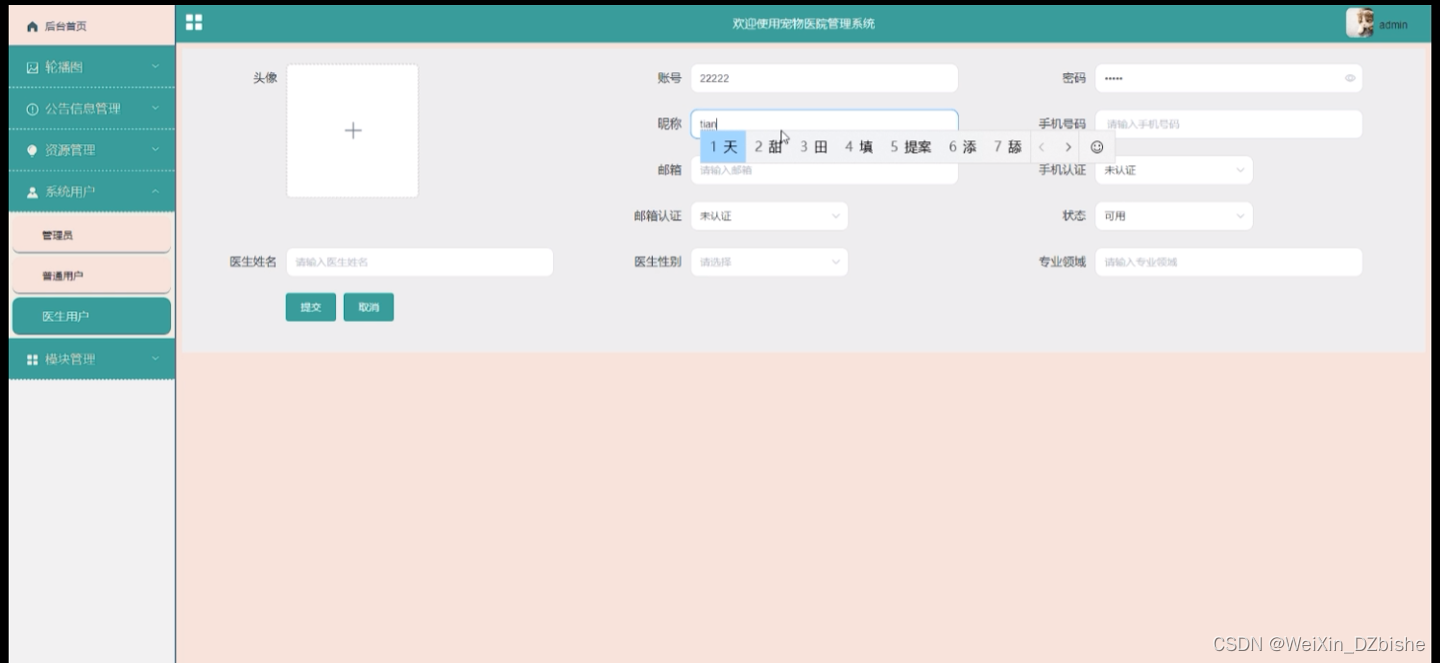Viewport: 1440px width, 663px height.
Task: Choose IME candidate 7 舔
Action: click(x=1008, y=147)
